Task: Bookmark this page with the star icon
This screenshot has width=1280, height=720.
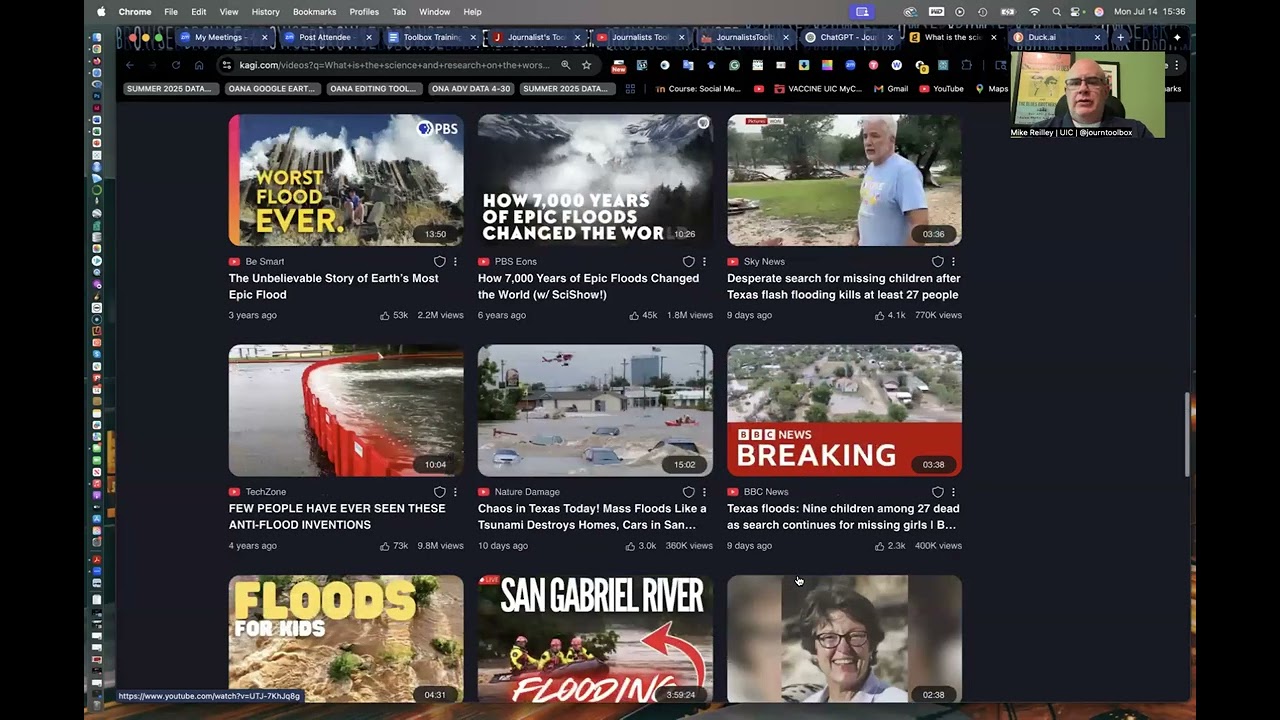Action: click(x=586, y=65)
